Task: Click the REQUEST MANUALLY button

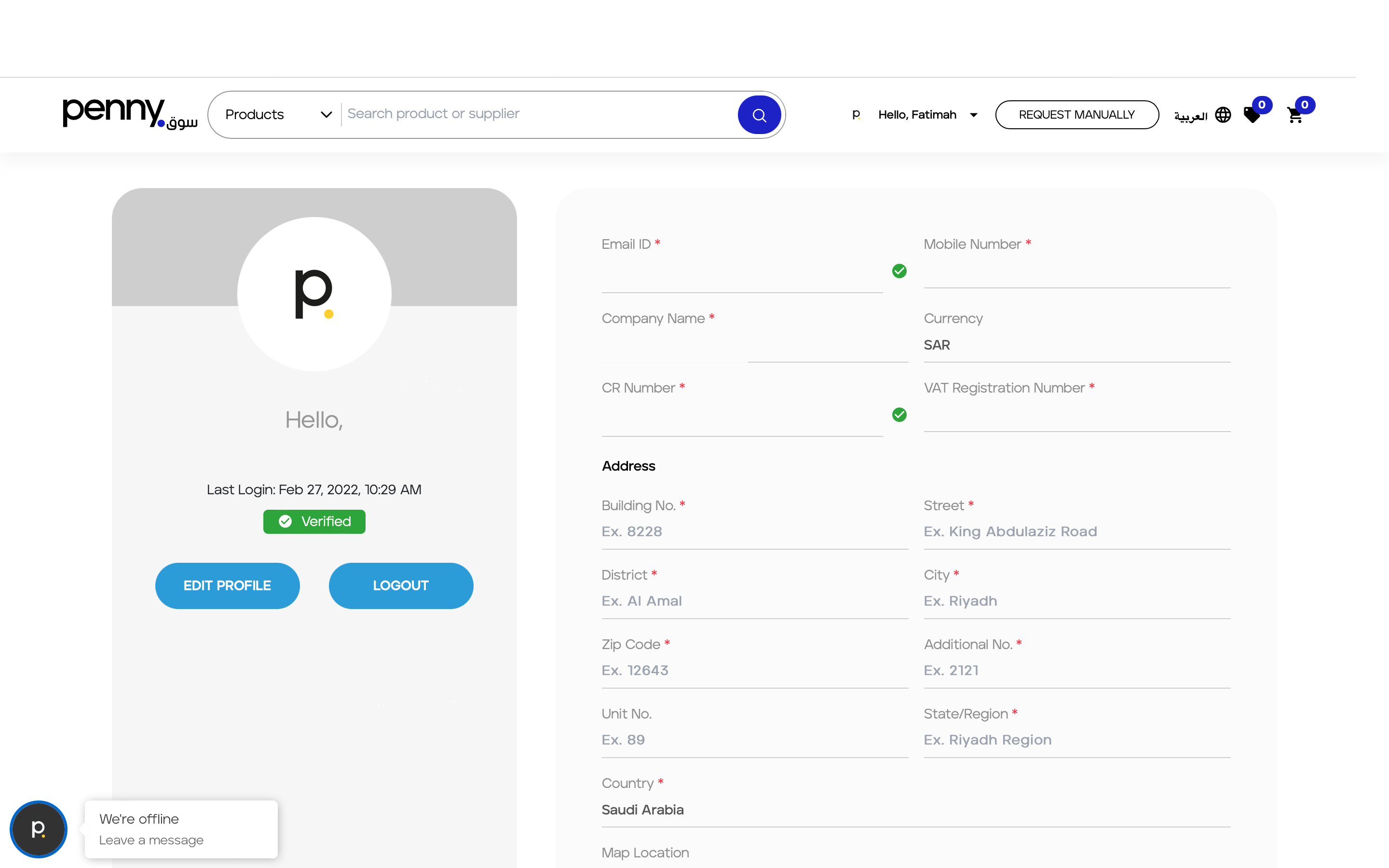Action: 1077,115
